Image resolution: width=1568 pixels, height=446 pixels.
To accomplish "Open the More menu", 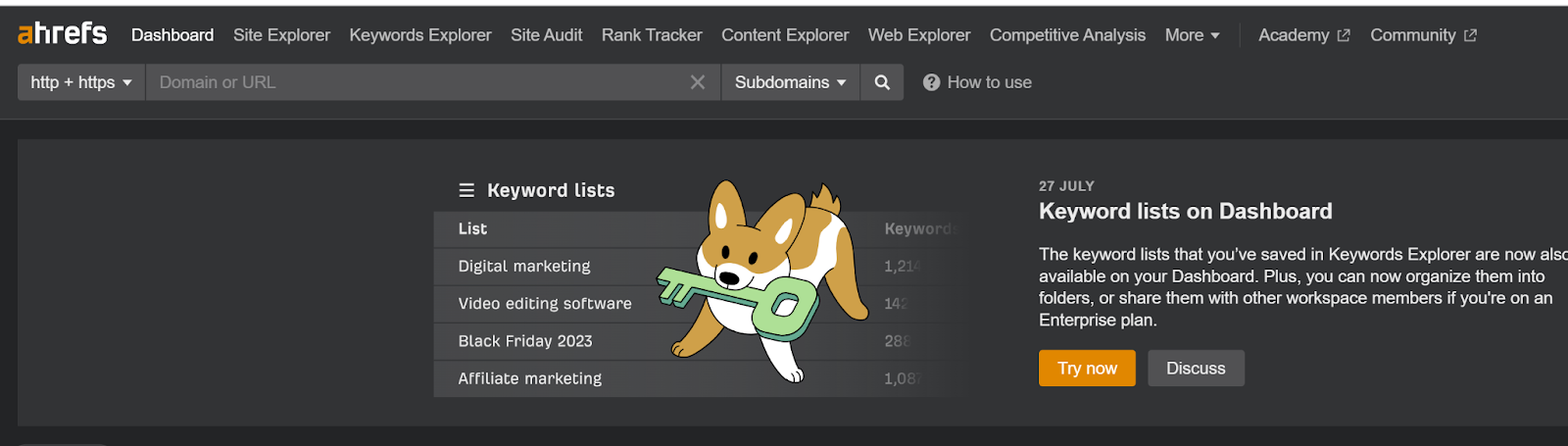I will tap(1192, 35).
